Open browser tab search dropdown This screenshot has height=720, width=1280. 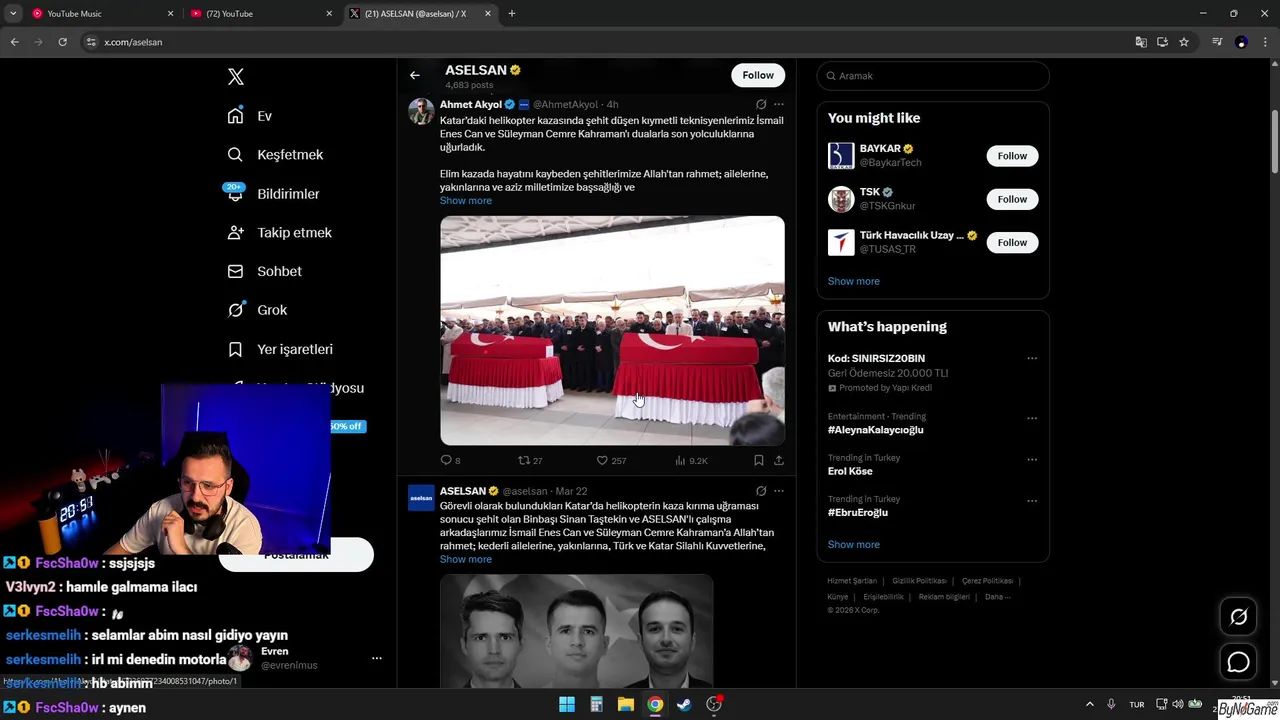click(x=12, y=14)
